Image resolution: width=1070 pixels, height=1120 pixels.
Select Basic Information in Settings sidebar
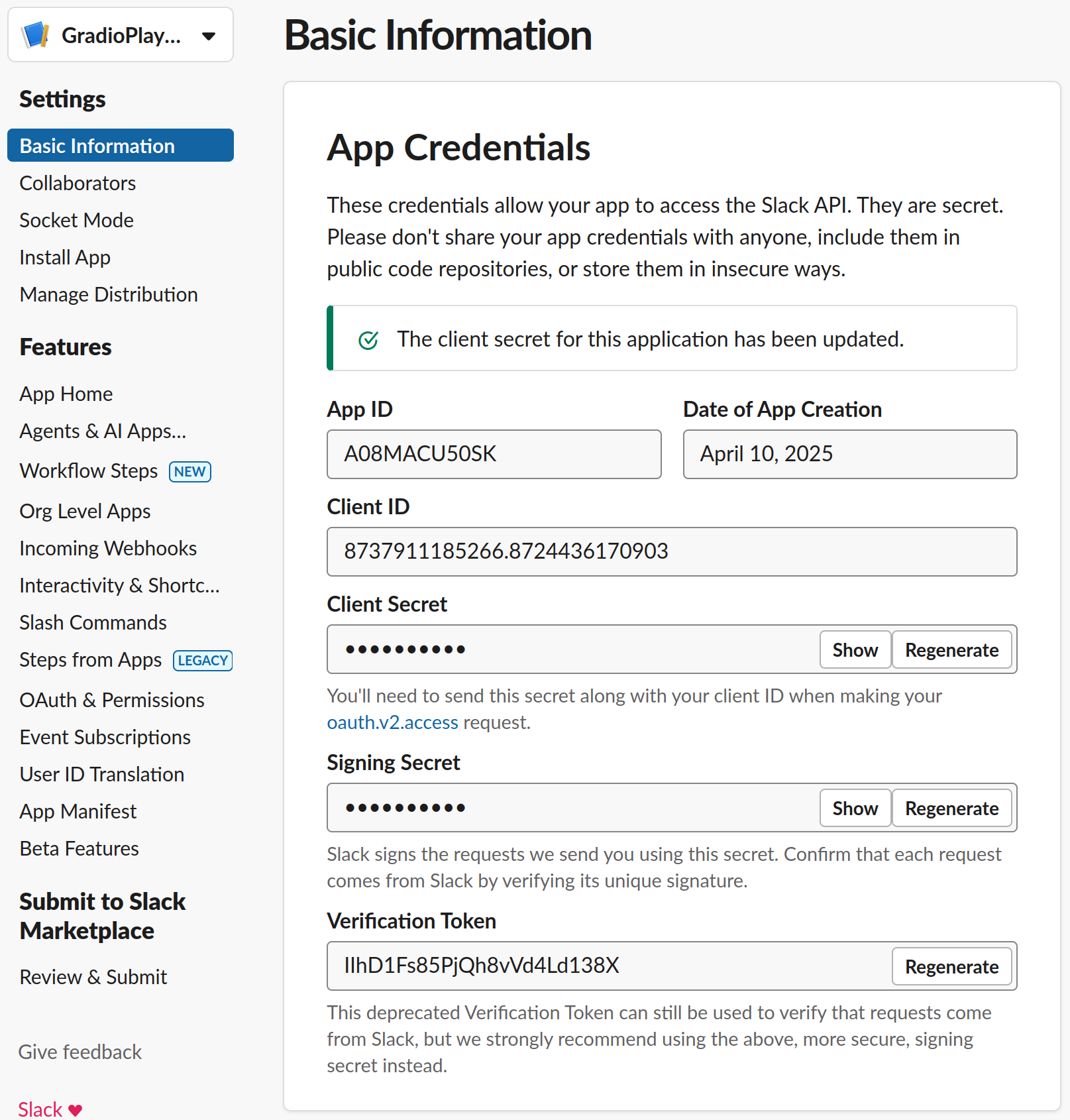click(121, 145)
